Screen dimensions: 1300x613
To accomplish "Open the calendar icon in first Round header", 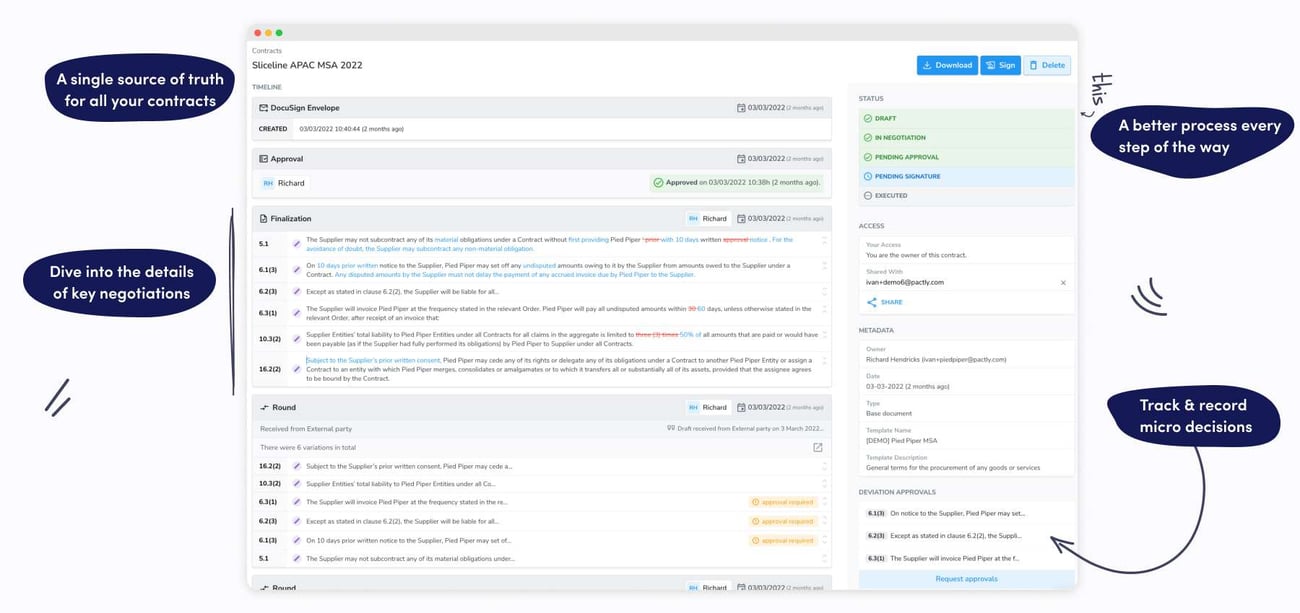I will point(741,407).
